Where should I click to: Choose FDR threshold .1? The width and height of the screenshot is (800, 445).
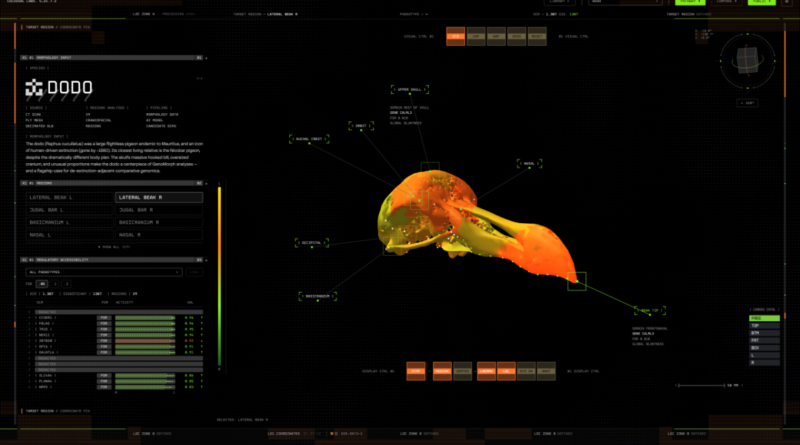(x=55, y=284)
